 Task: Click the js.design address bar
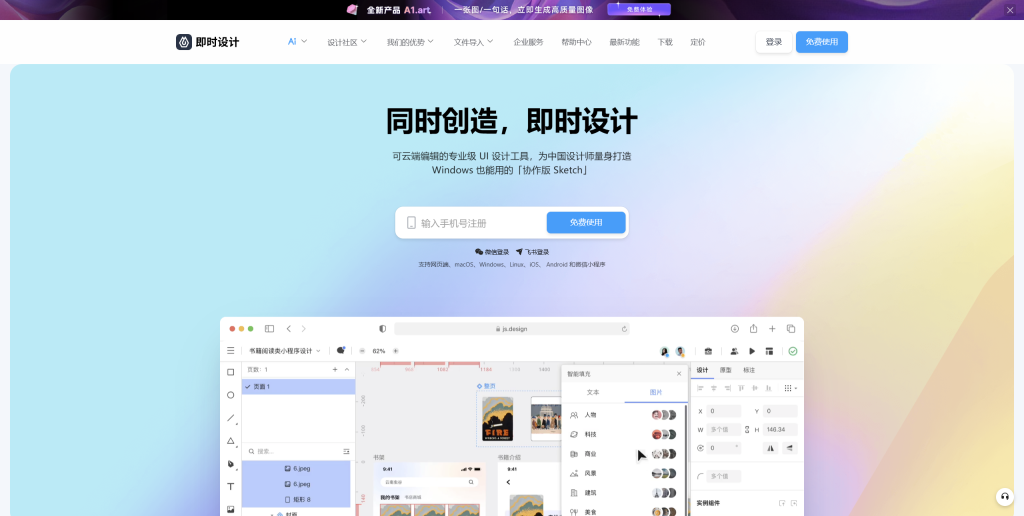coord(511,329)
